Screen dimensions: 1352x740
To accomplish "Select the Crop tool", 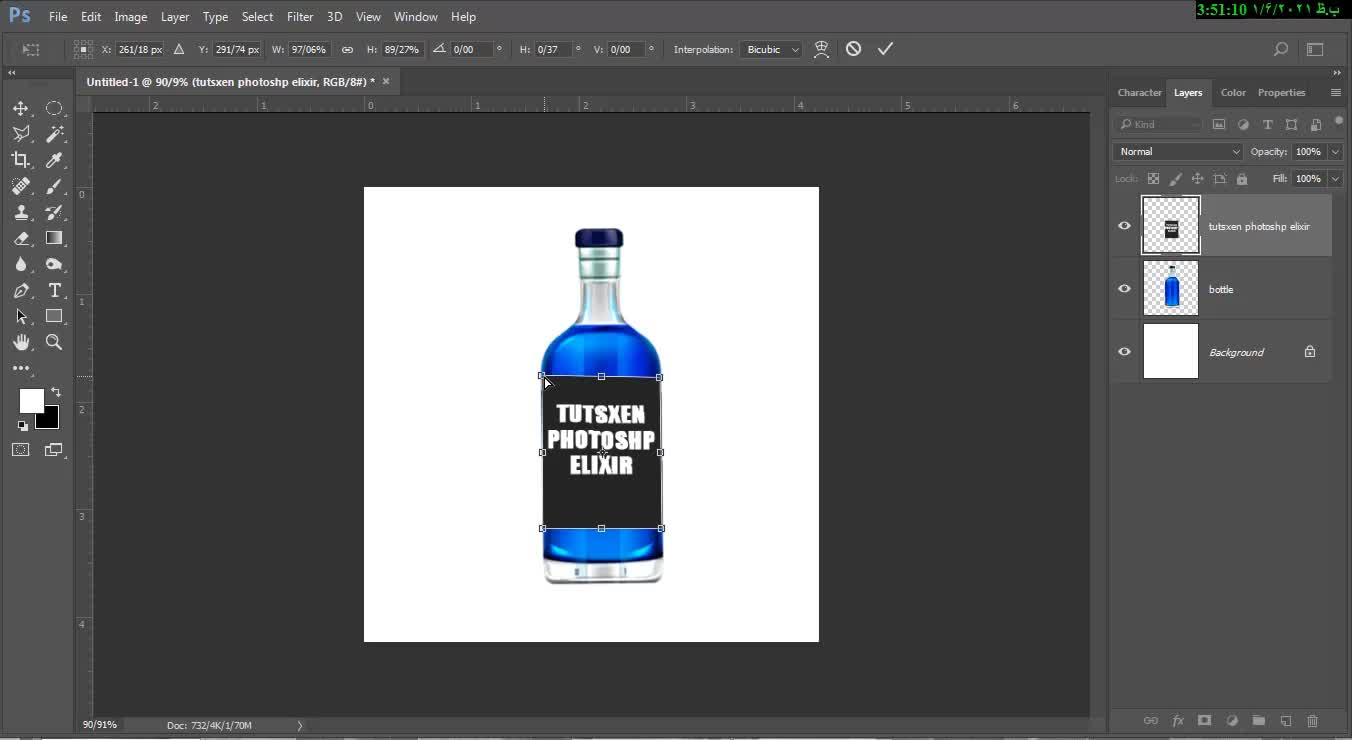I will pos(21,160).
